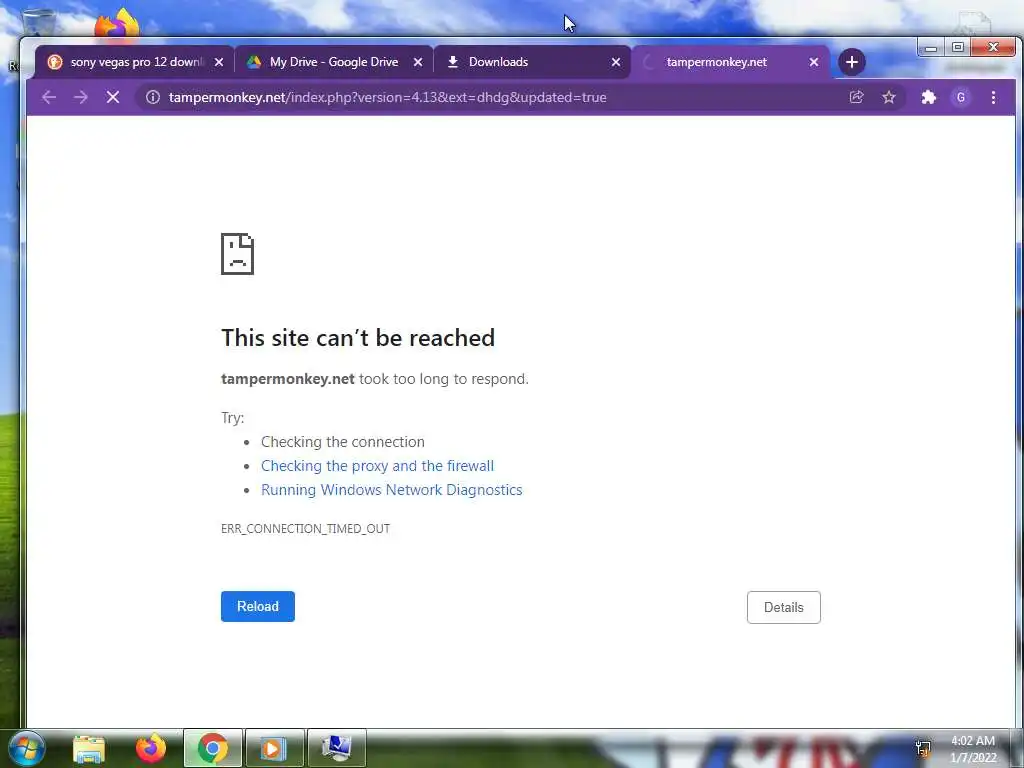Close the sony vegas pro tab
The height and width of the screenshot is (768, 1024).
tap(219, 62)
